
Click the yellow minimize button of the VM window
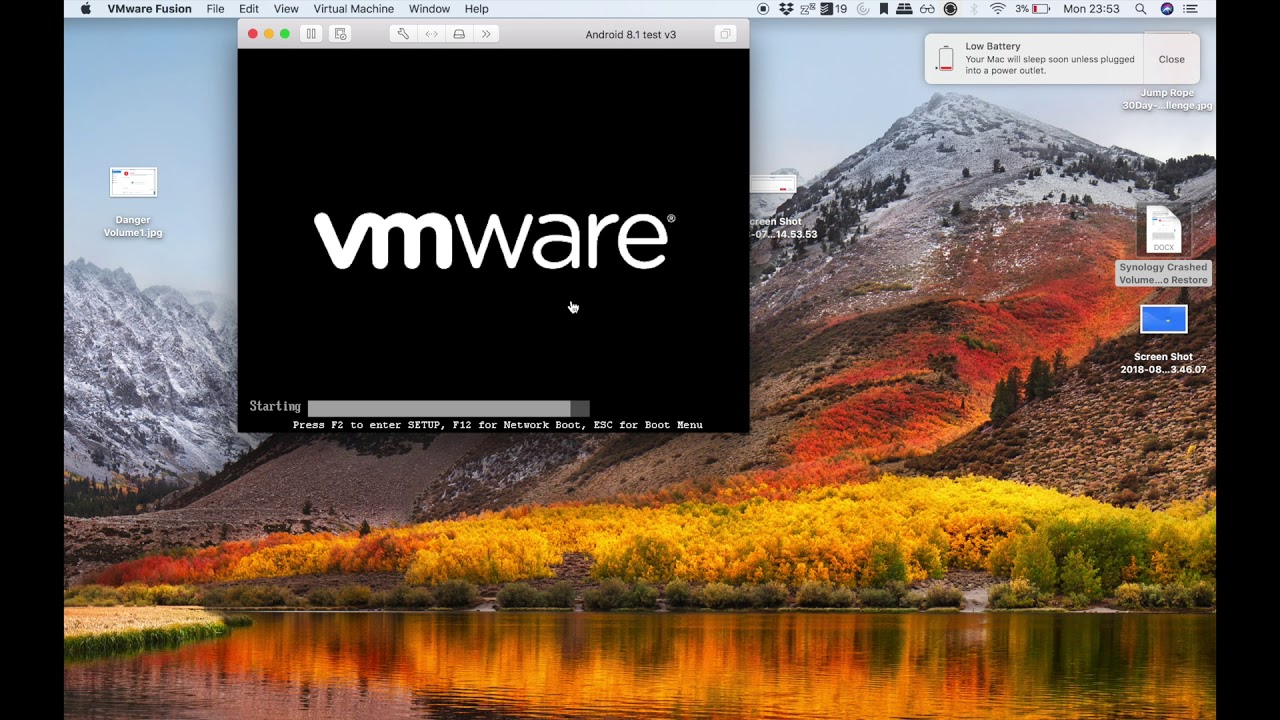coord(268,34)
